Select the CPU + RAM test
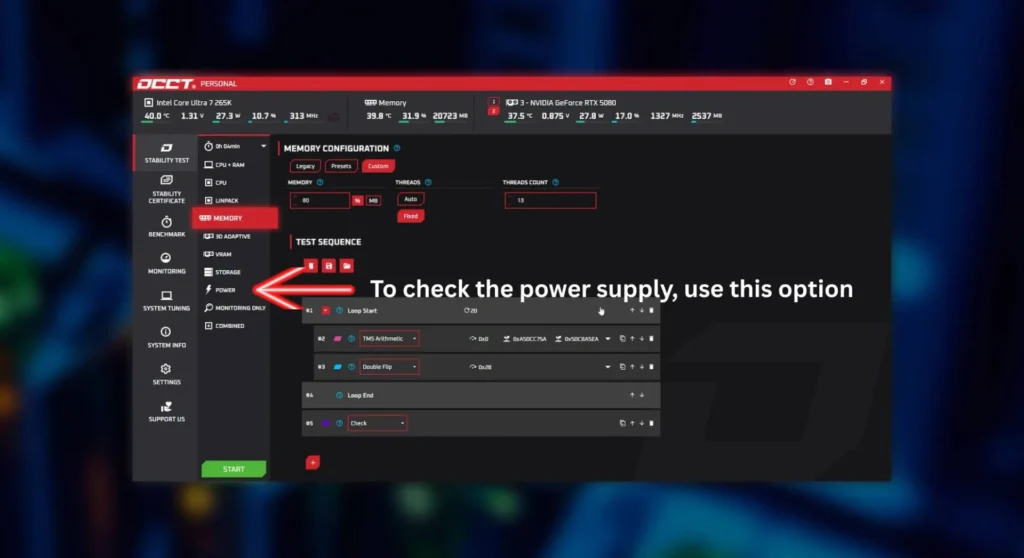 click(x=225, y=165)
